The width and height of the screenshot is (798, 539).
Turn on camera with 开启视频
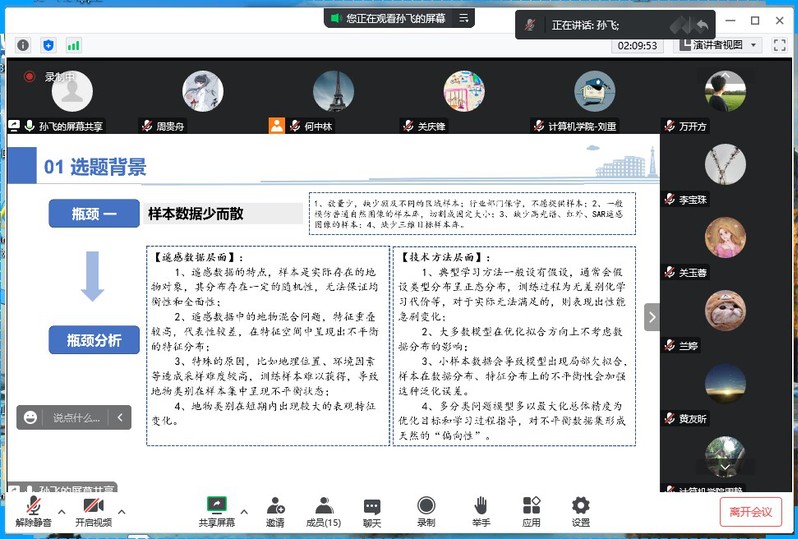(x=93, y=506)
